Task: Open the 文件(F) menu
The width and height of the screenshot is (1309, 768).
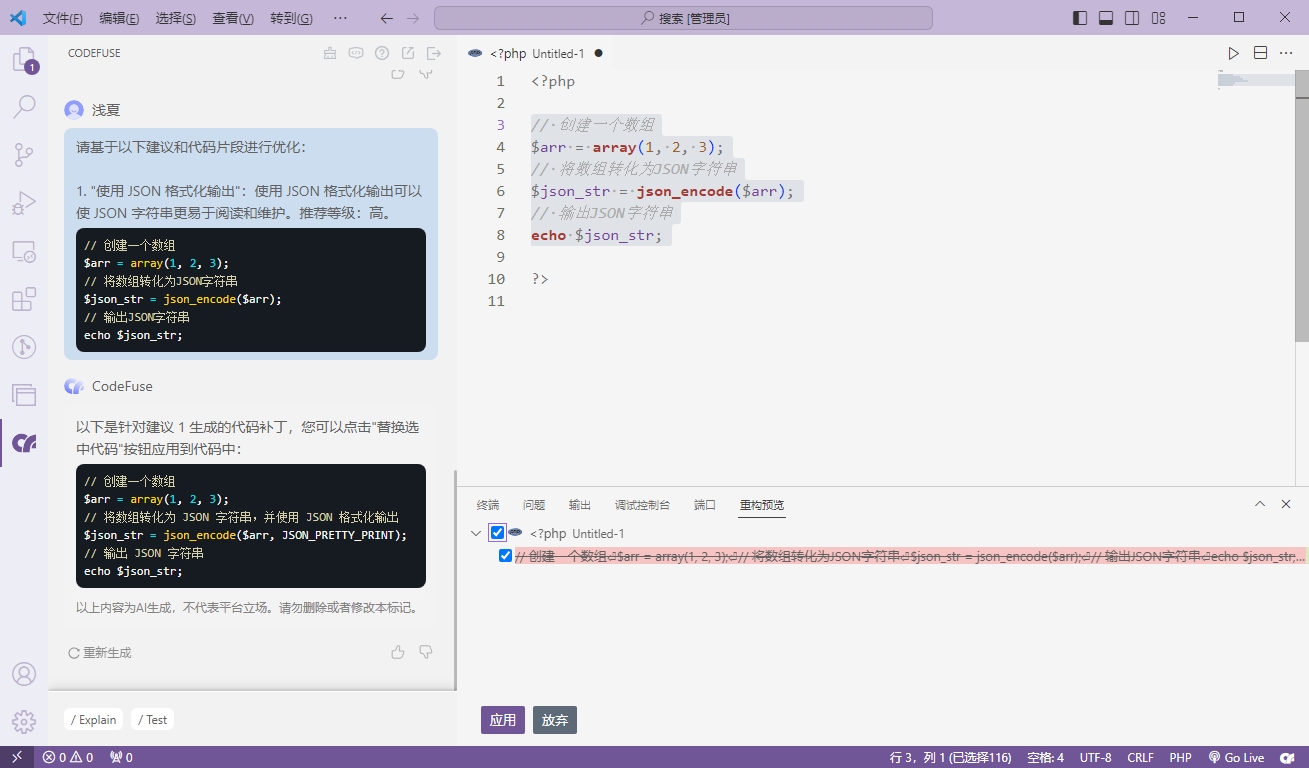Action: 63,18
